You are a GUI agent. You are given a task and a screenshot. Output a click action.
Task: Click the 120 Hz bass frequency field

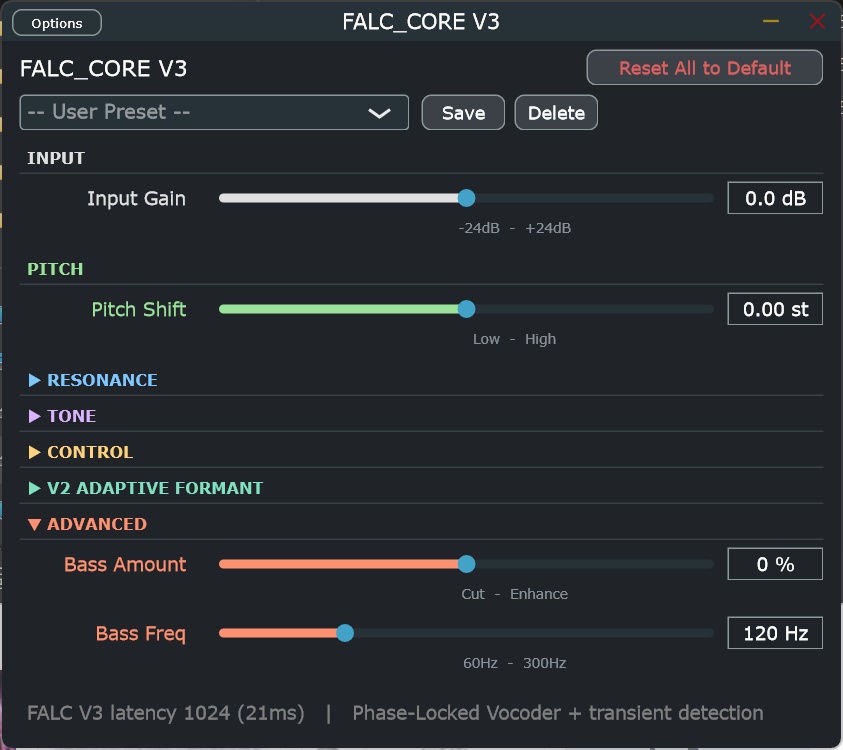(775, 633)
